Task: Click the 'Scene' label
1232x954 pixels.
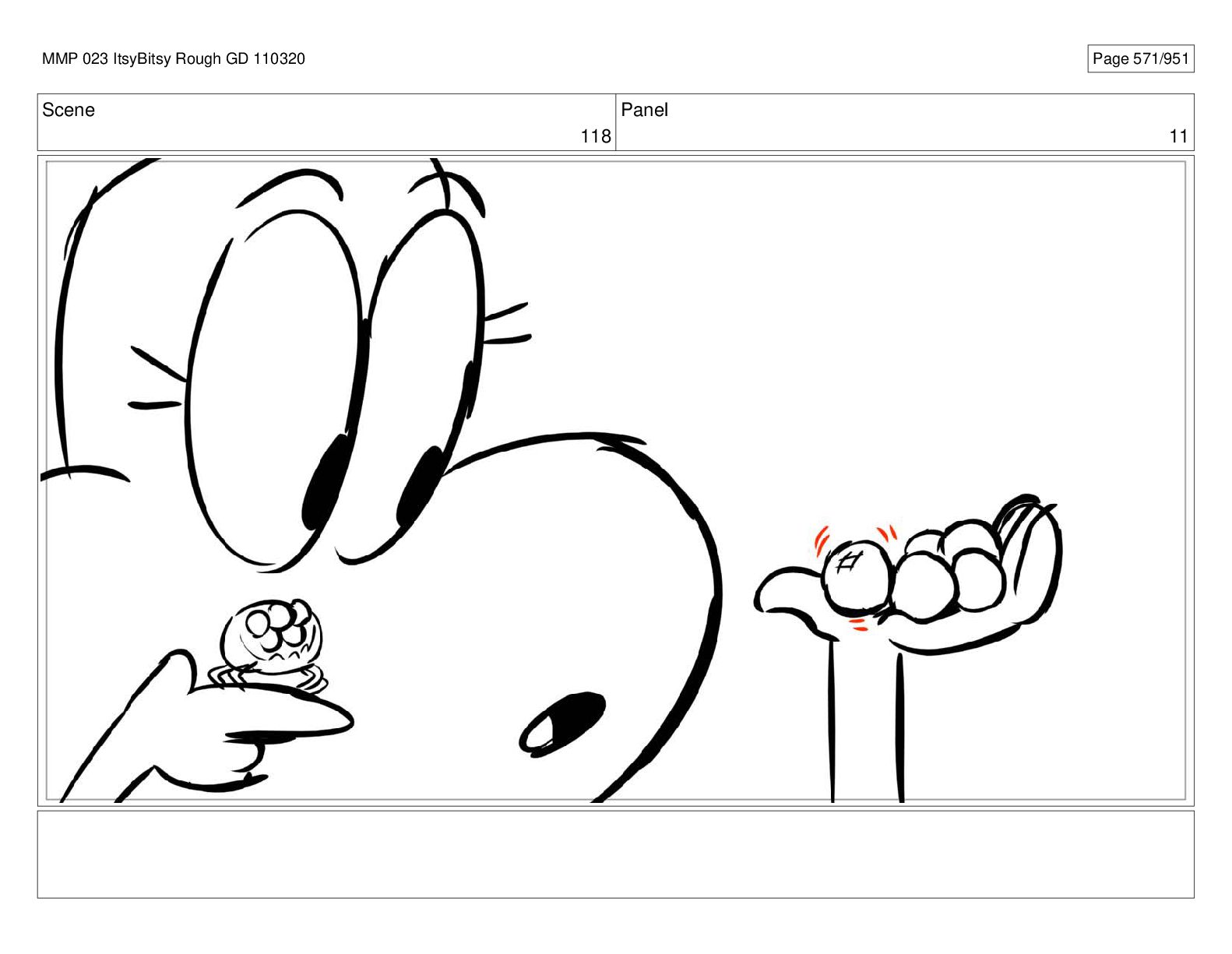Action: pos(69,111)
